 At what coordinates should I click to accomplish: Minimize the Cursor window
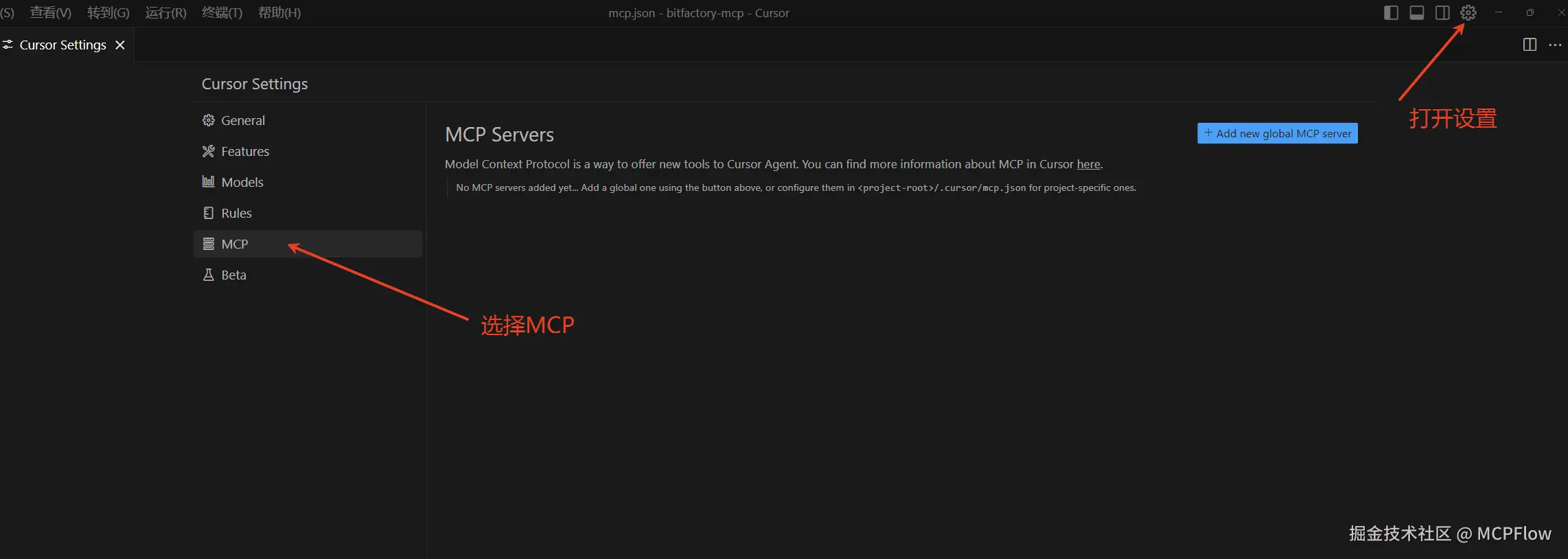click(1499, 13)
